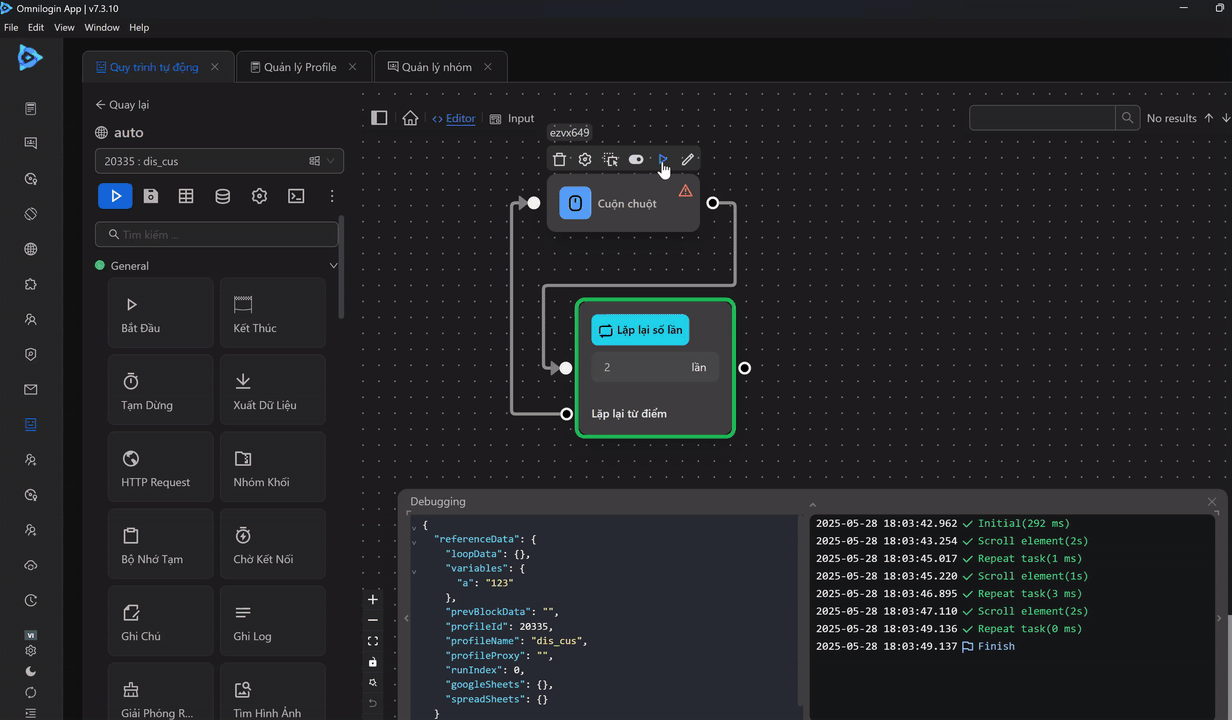Delete the Cuộn chuột block via trash icon

559,160
